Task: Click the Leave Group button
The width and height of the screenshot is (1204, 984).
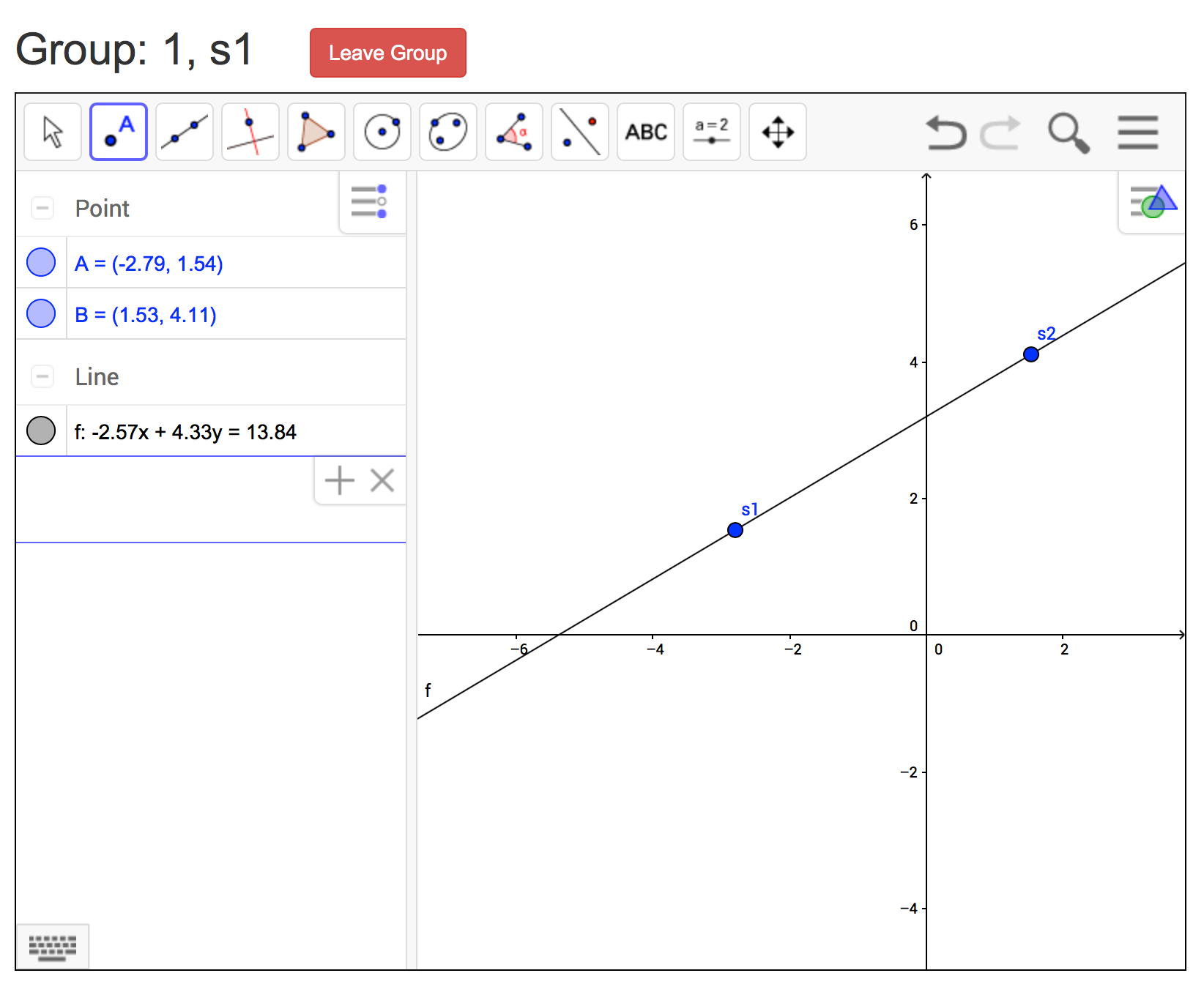Action: click(387, 52)
